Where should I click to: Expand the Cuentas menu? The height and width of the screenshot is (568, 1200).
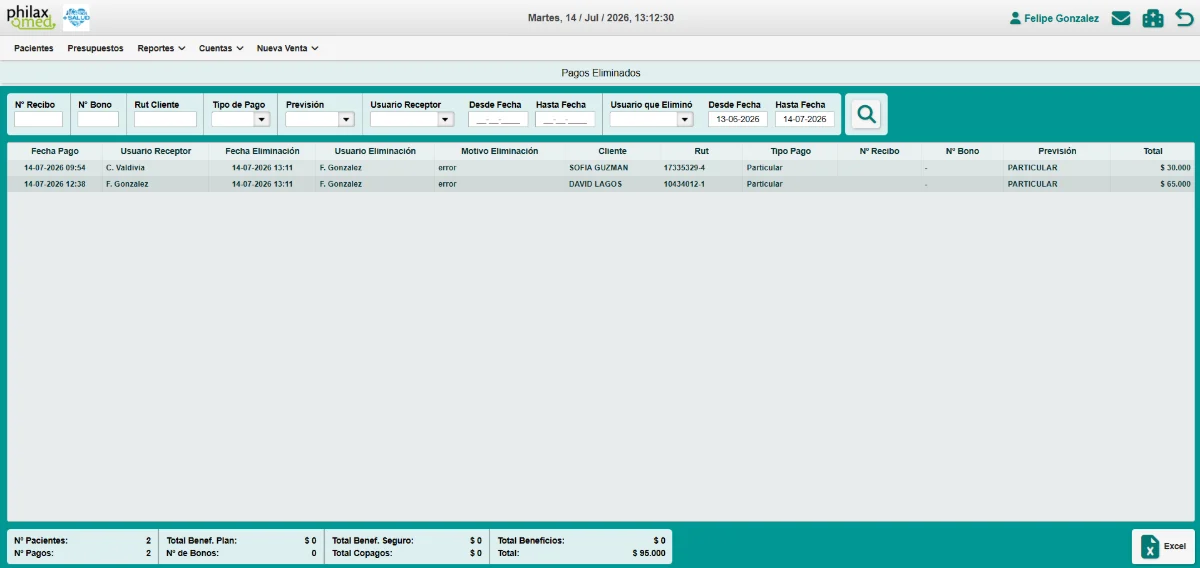pyautogui.click(x=221, y=48)
